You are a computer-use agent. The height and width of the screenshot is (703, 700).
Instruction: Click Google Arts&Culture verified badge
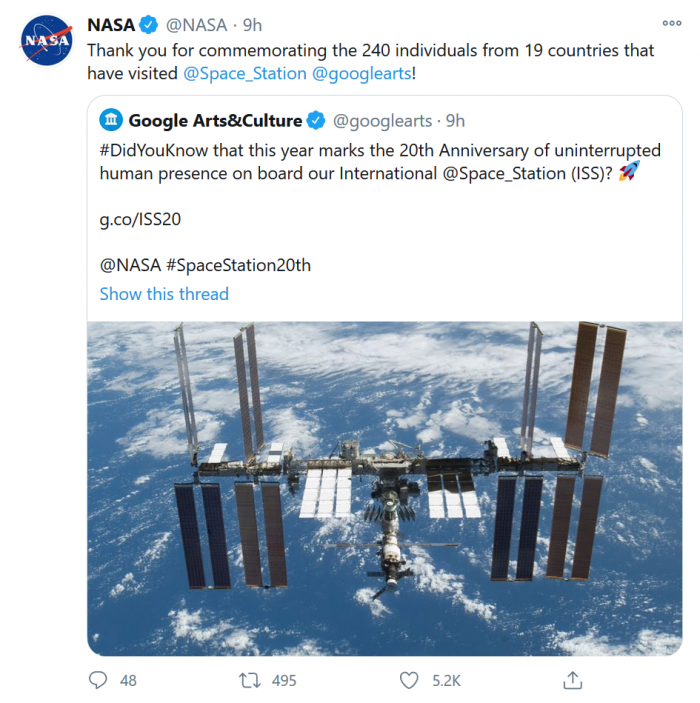click(x=315, y=121)
